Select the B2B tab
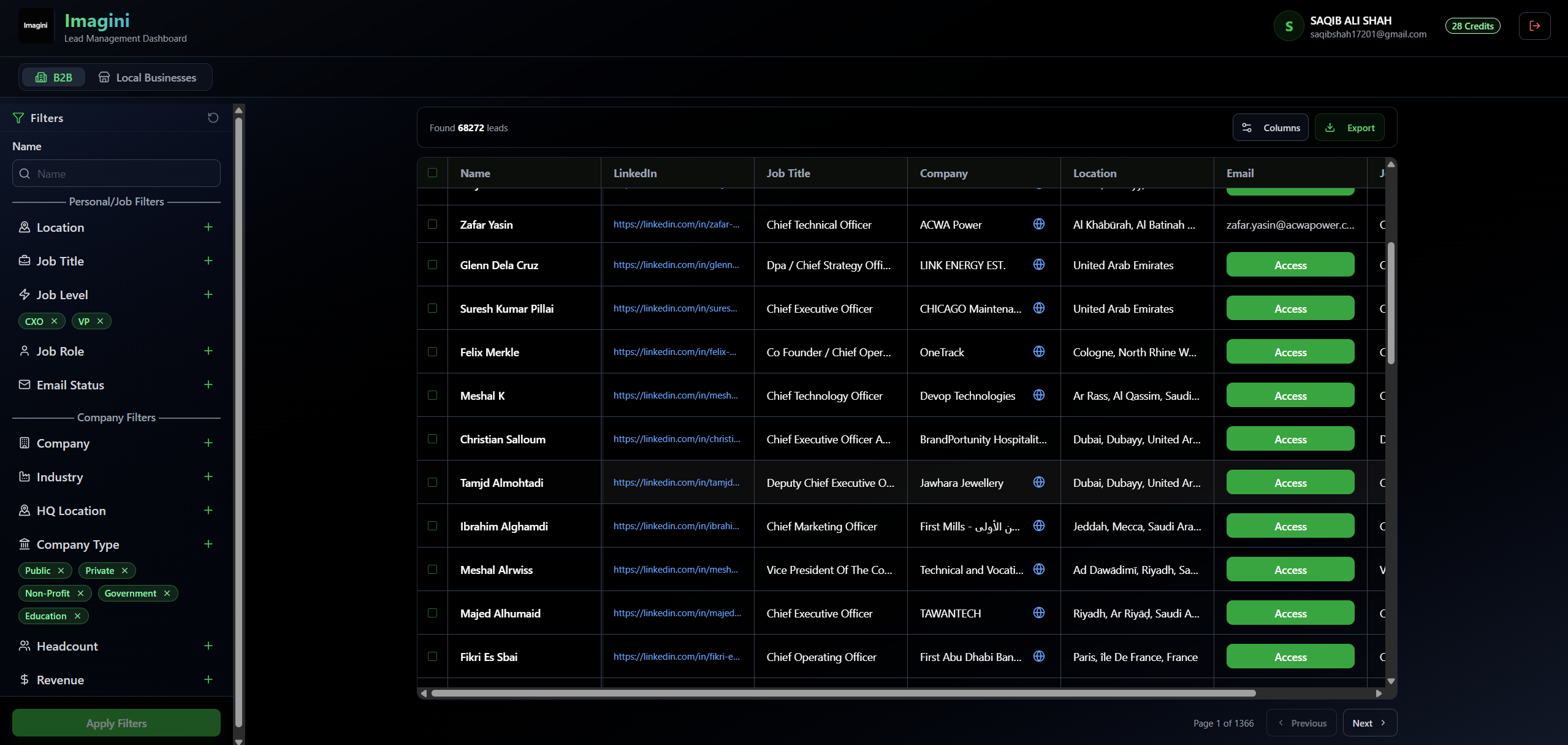 pyautogui.click(x=54, y=78)
